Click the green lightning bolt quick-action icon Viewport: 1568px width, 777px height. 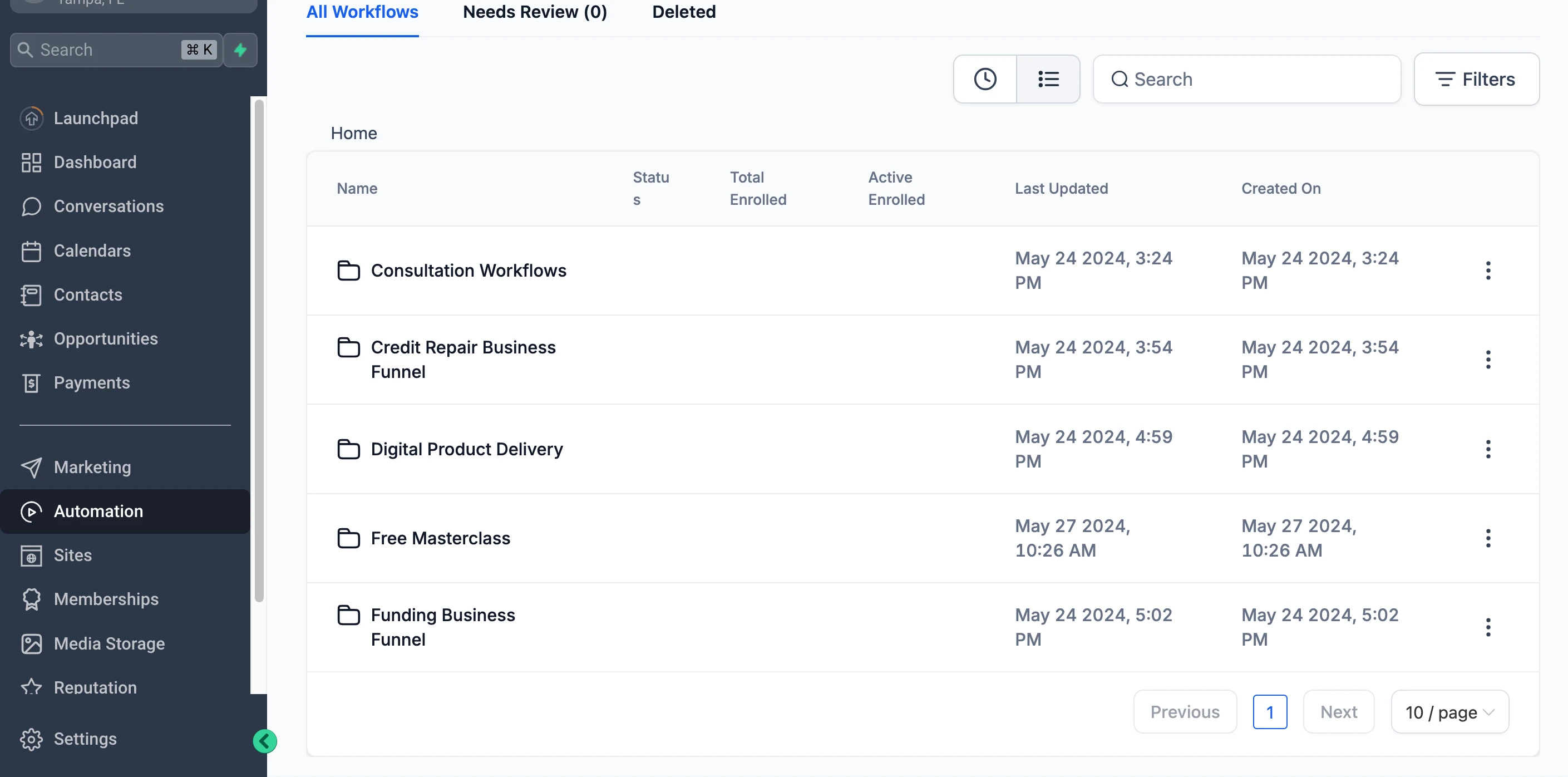pos(240,50)
